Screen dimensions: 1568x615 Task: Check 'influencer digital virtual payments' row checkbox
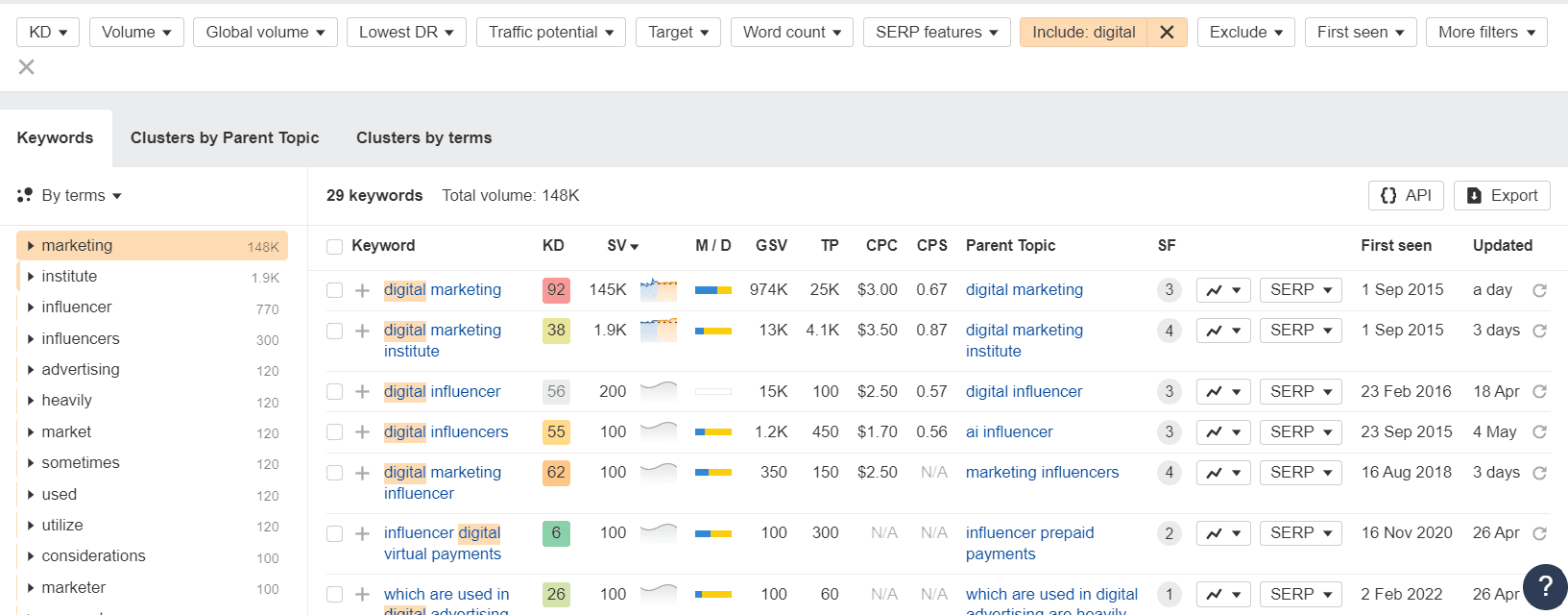point(334,533)
